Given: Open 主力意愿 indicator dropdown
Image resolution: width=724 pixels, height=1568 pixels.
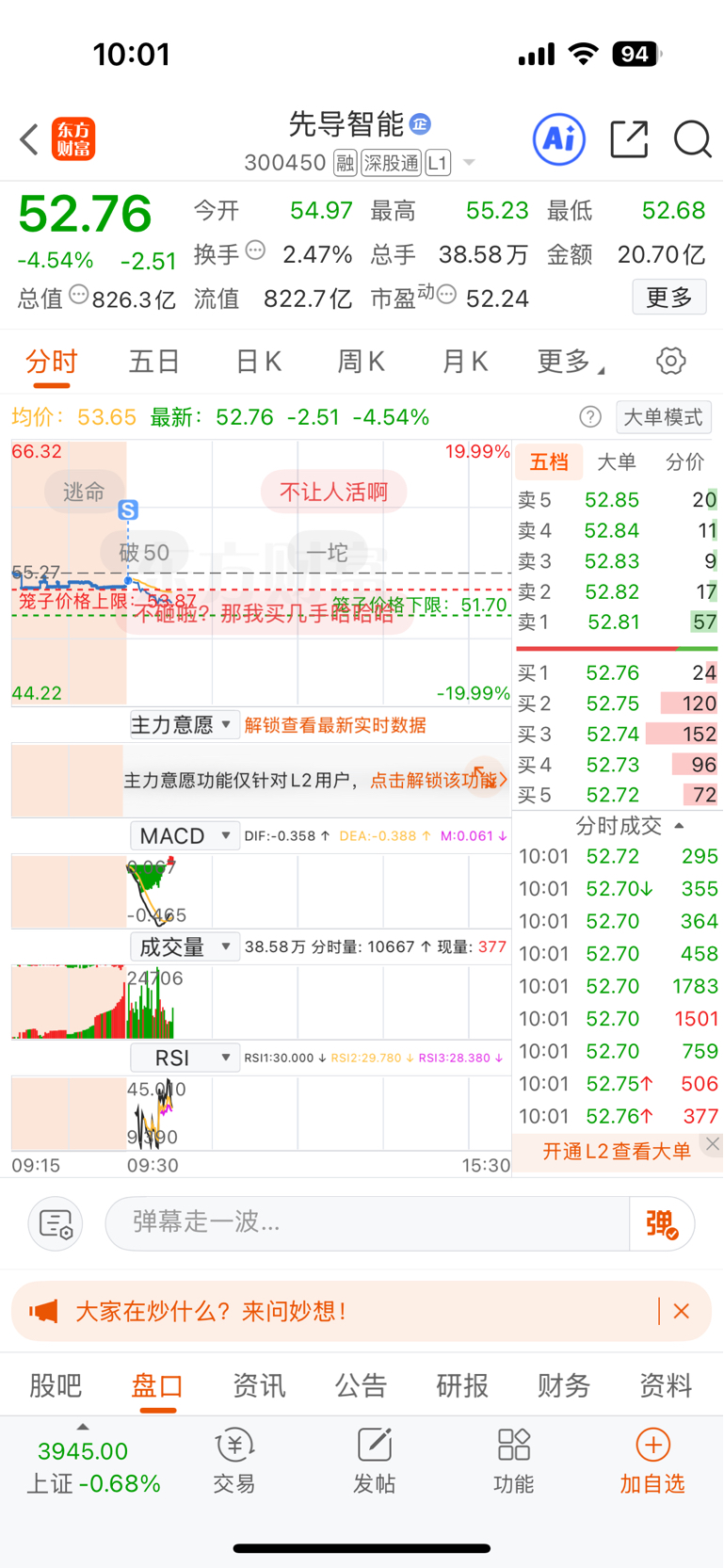Looking at the screenshot, I should point(185,725).
